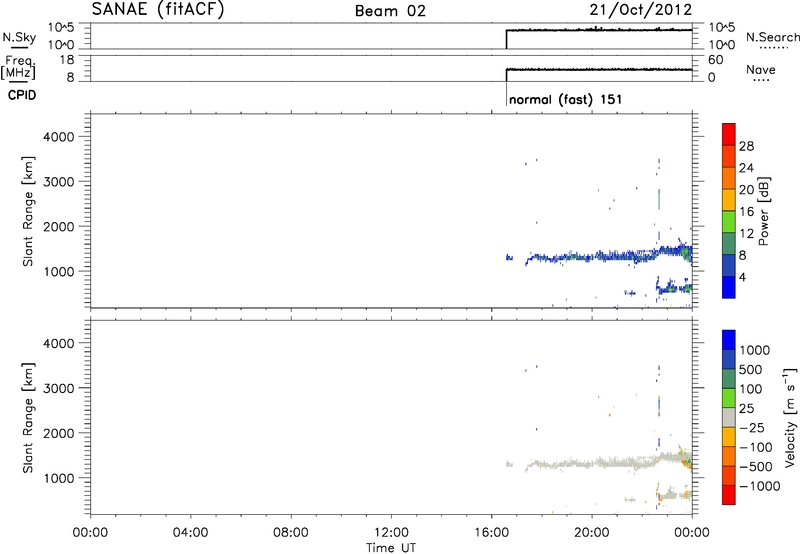Click the 4000 tick on power panel
This screenshot has height=554, width=800.
(x=58, y=137)
